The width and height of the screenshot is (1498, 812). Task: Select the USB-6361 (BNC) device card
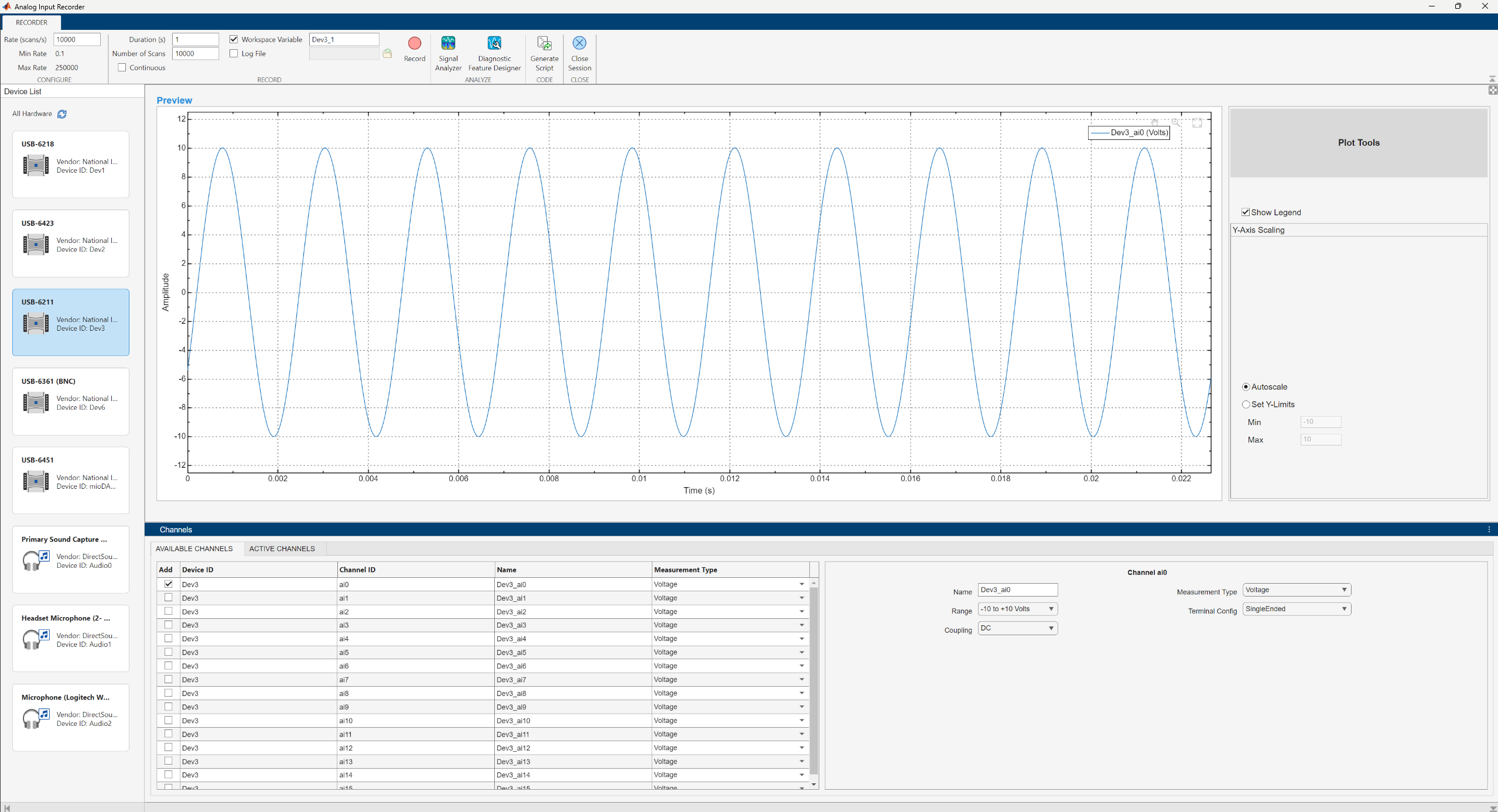pos(70,402)
